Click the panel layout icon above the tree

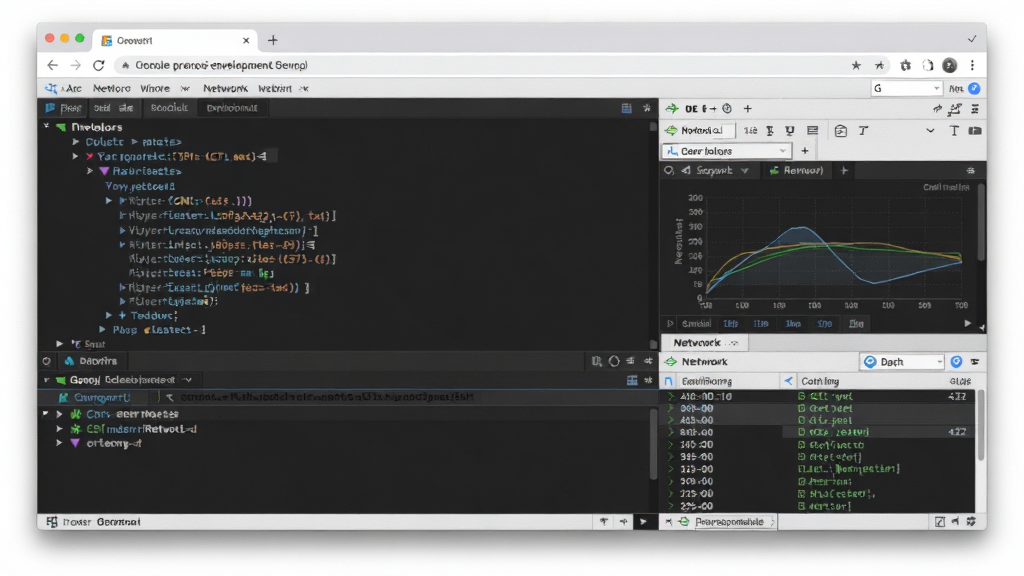pyautogui.click(x=626, y=108)
